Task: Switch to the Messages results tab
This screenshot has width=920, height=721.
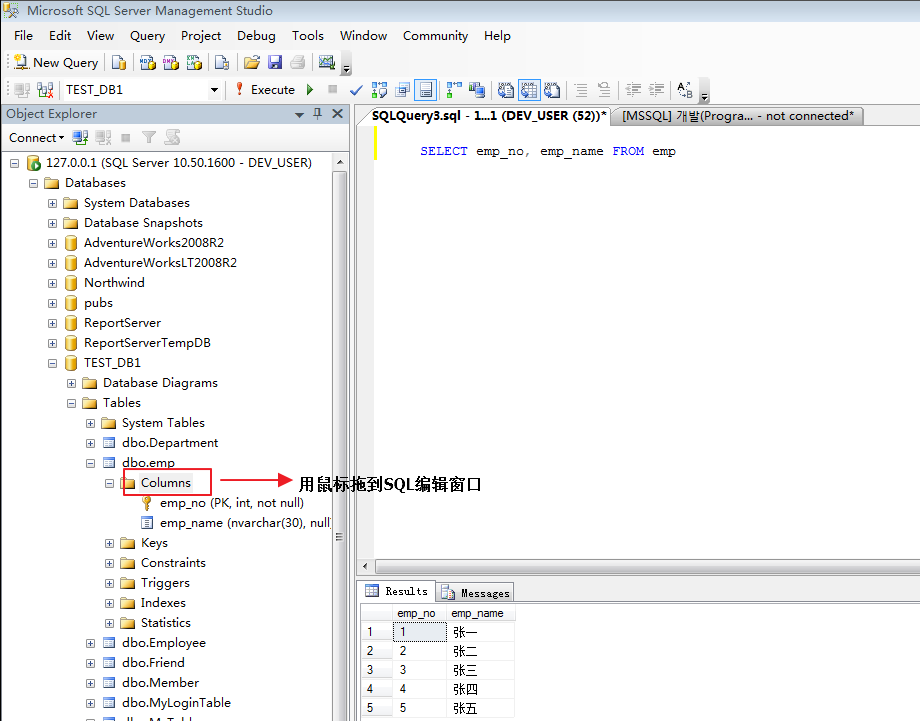Action: [x=476, y=593]
